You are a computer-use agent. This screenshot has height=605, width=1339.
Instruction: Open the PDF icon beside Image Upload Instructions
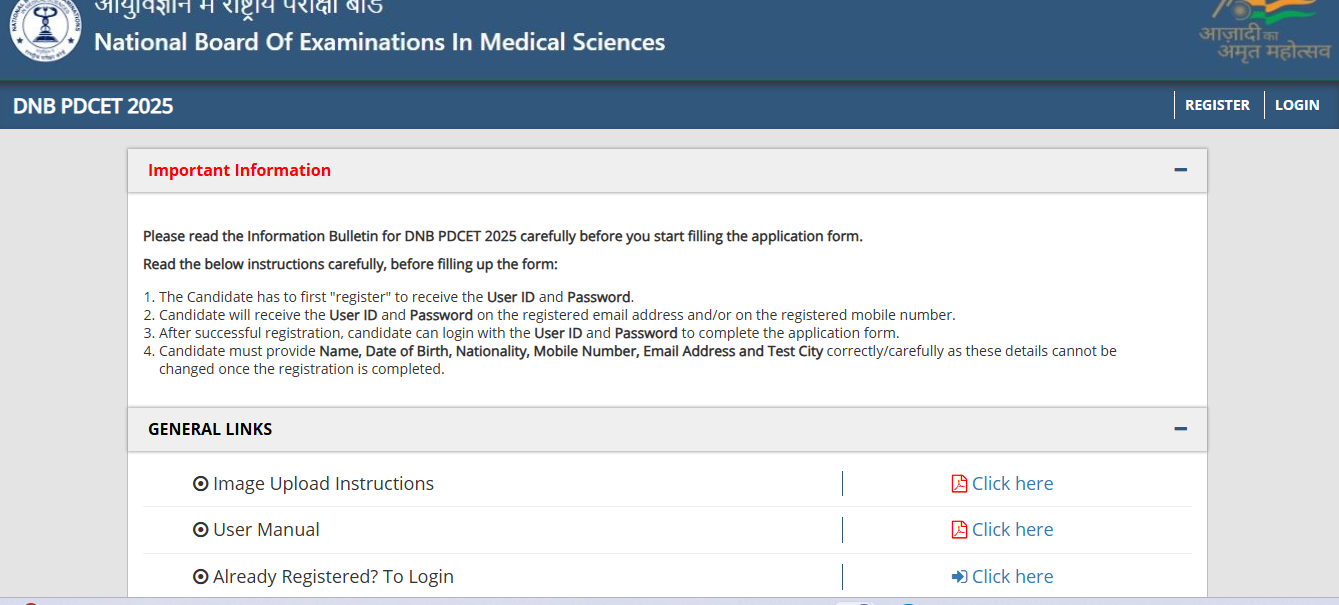pos(958,482)
